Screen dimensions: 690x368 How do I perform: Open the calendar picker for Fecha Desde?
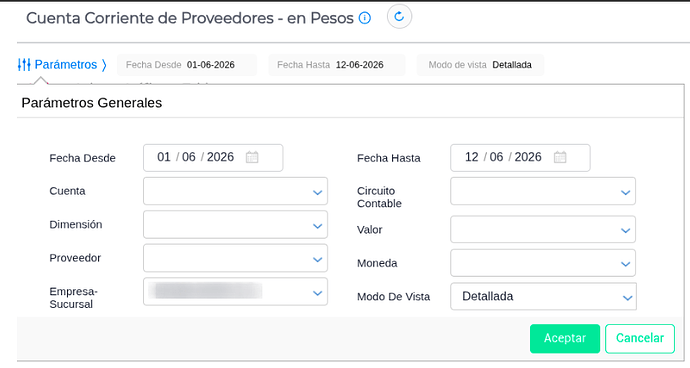[x=252, y=157]
